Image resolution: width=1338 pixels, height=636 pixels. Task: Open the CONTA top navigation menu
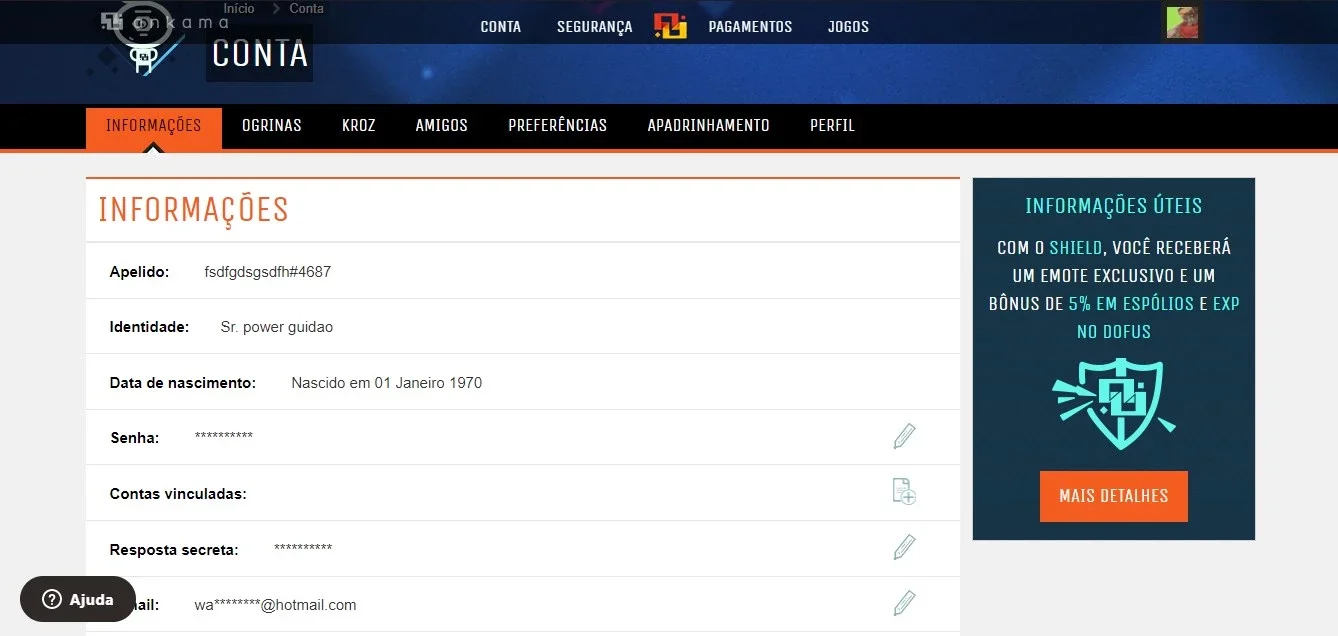click(501, 27)
